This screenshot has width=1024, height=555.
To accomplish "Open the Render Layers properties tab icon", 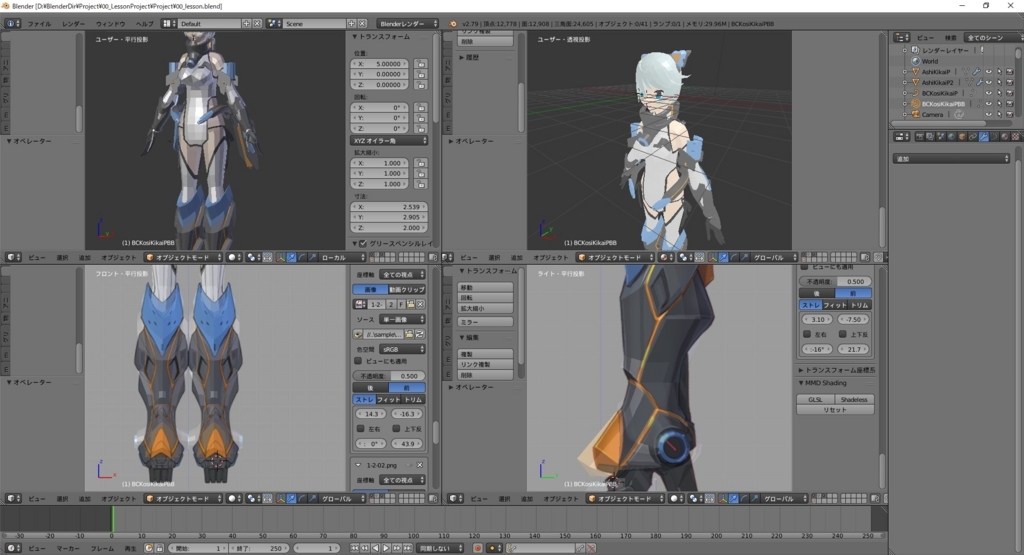I will coord(930,137).
